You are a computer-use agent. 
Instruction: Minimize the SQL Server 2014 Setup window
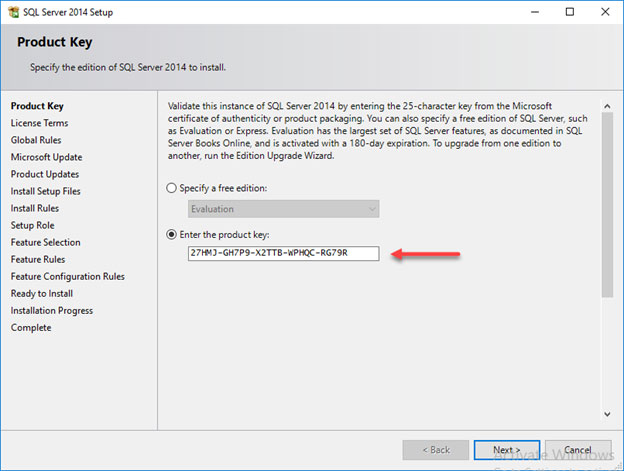pos(535,12)
